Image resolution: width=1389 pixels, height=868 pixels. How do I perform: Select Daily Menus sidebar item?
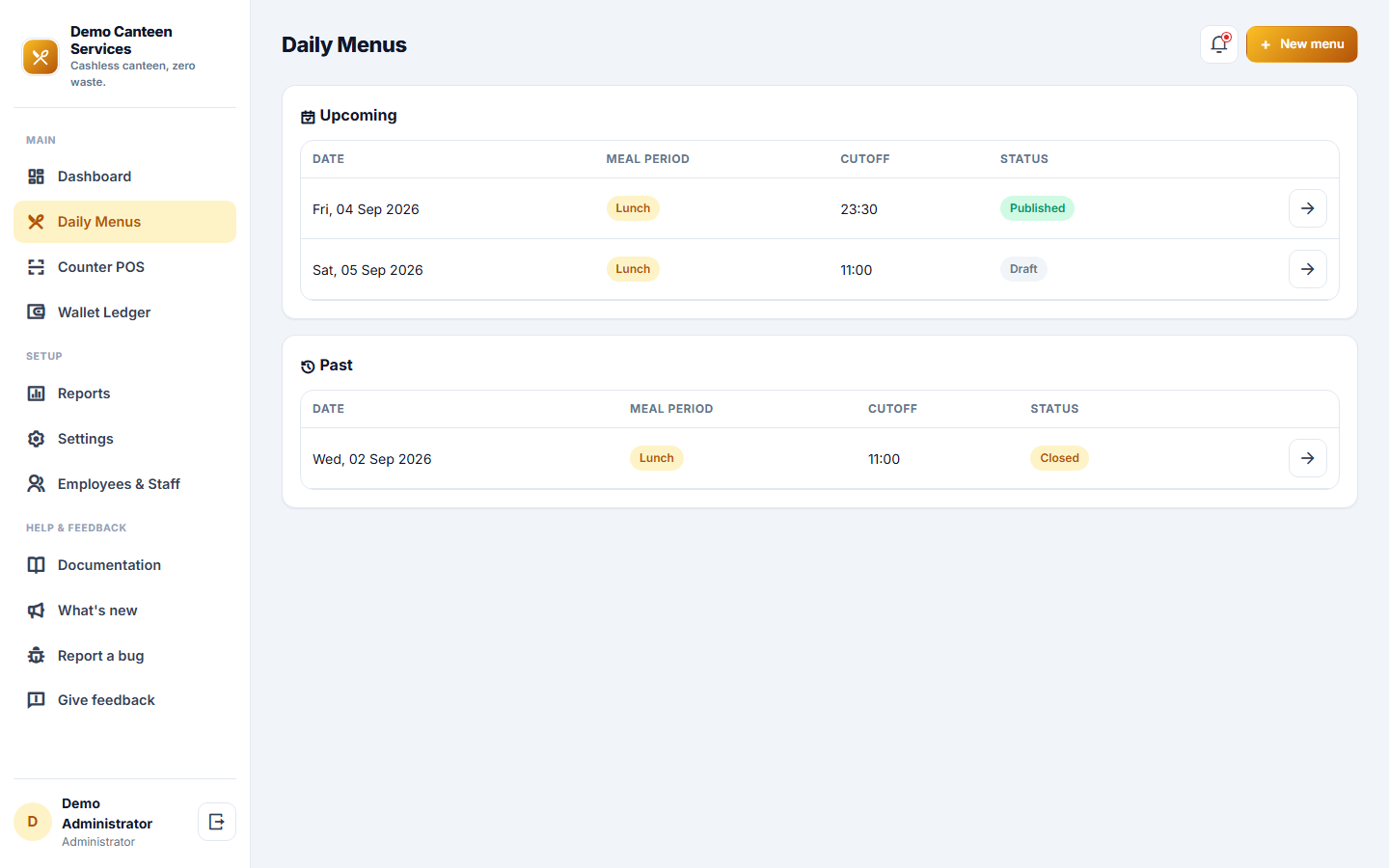[x=124, y=222]
